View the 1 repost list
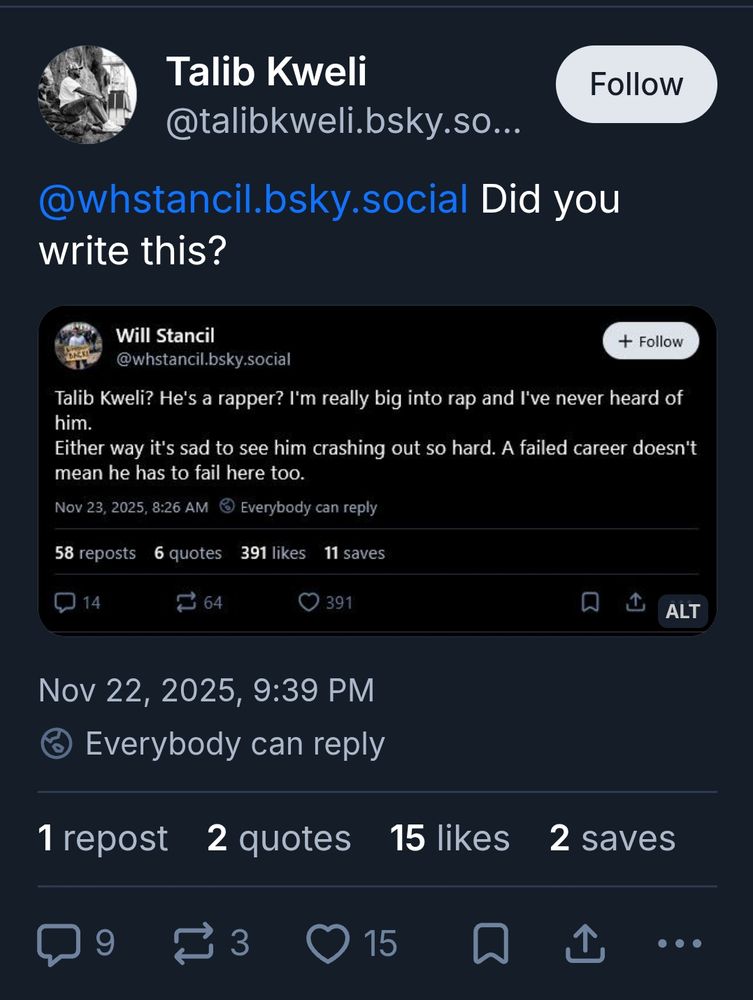Screen dimensions: 753x1000 (x=103, y=838)
